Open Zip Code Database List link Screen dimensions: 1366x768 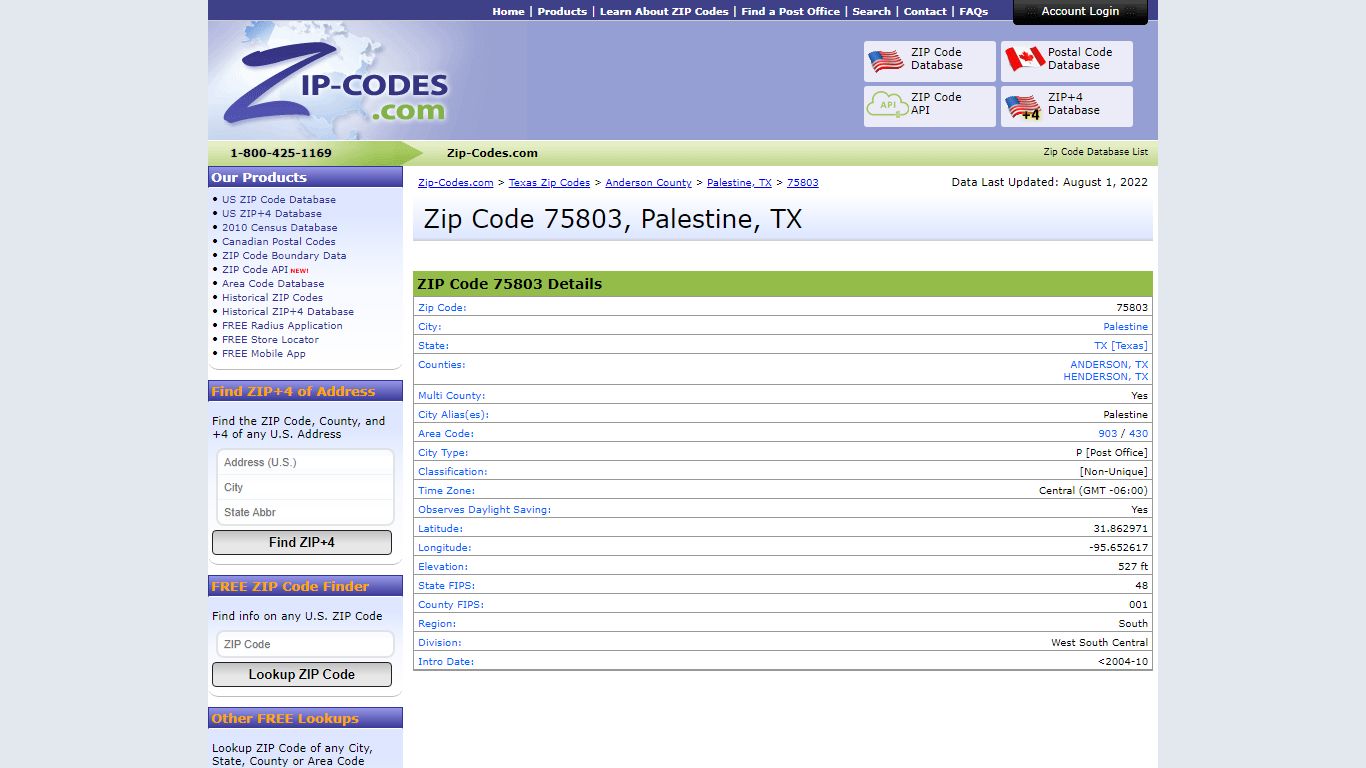click(x=1096, y=152)
